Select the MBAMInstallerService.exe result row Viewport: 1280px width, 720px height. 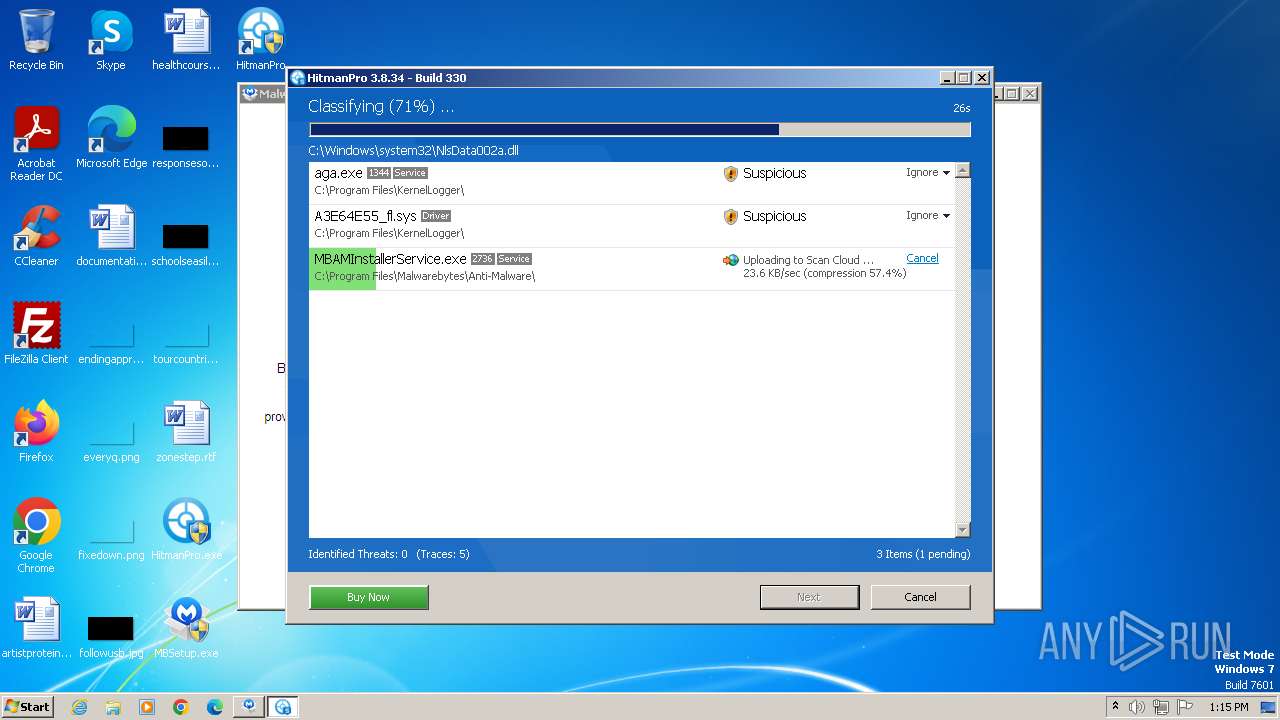(x=632, y=269)
